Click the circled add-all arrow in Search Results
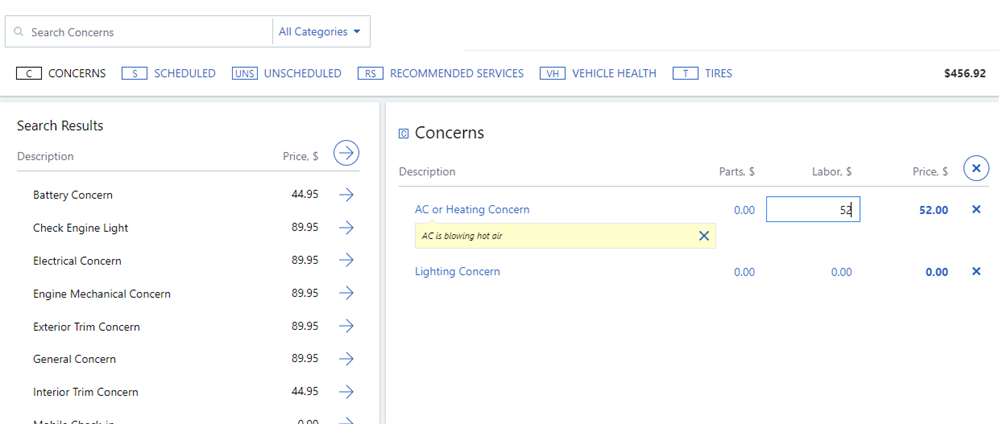Image resolution: width=999 pixels, height=424 pixels. click(x=346, y=153)
